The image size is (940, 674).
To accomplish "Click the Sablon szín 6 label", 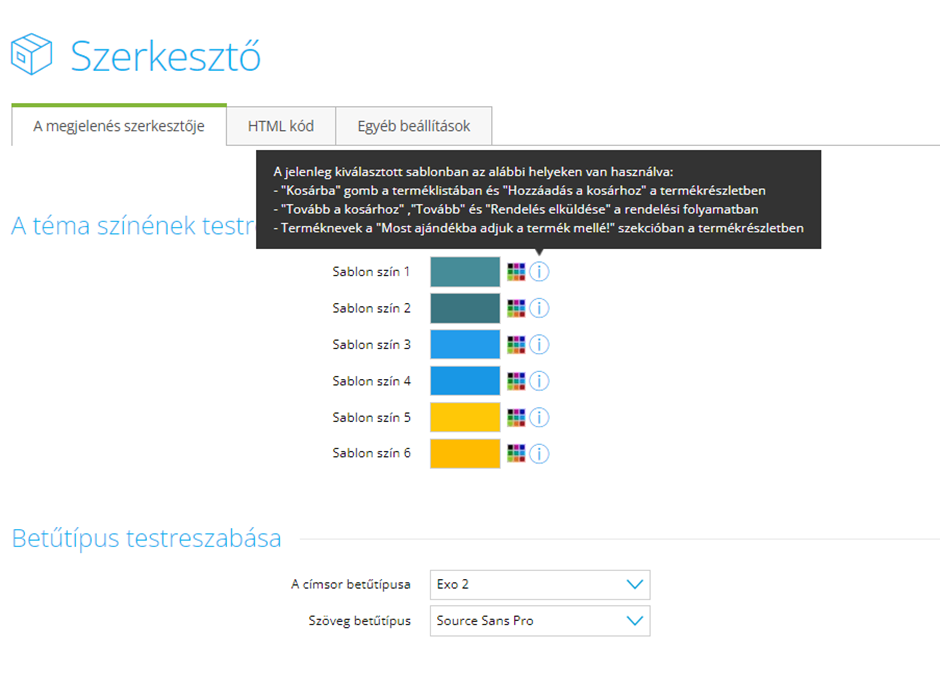I will click(x=372, y=453).
